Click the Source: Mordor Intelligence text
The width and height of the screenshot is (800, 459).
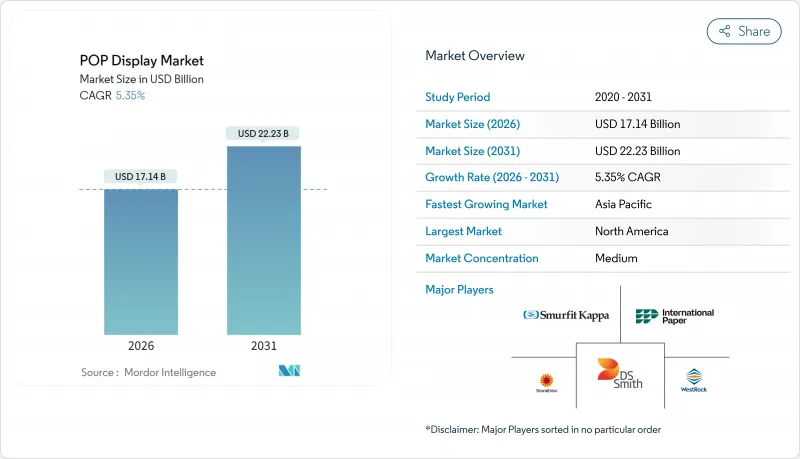coord(148,373)
